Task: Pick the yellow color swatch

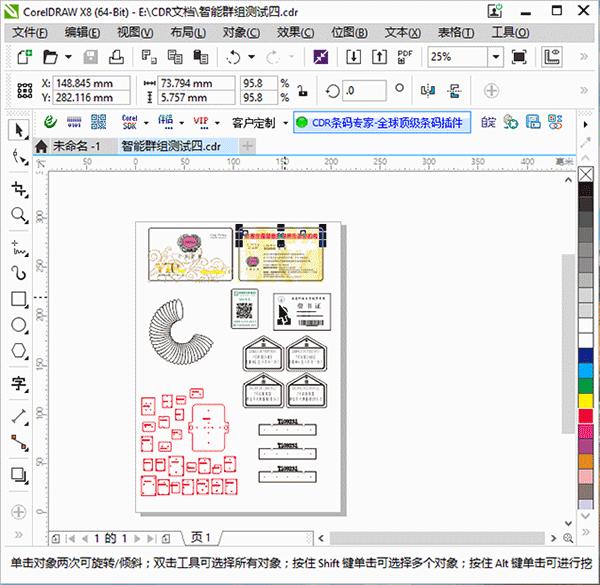Action: 585,401
